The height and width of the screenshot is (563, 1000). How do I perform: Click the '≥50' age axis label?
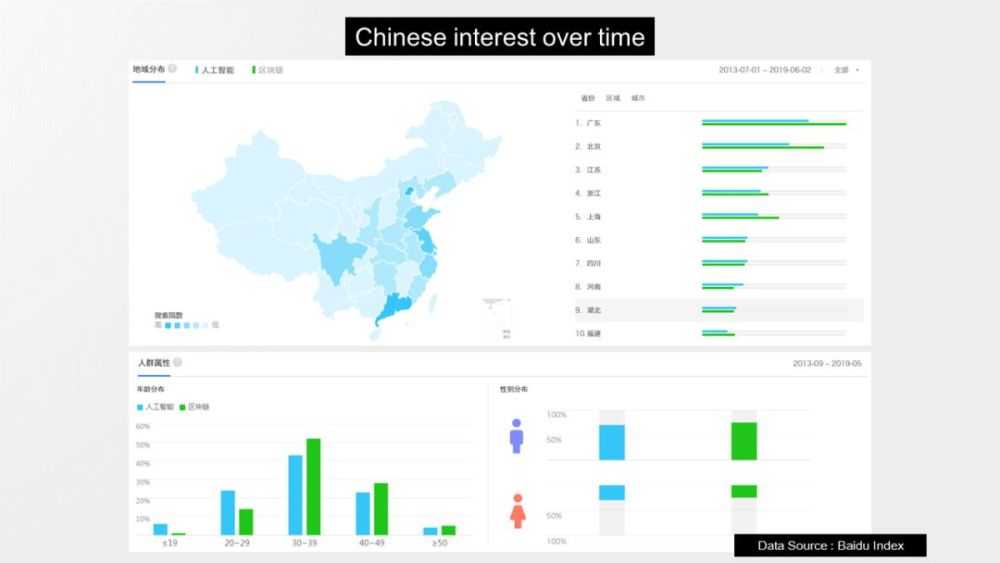[439, 543]
